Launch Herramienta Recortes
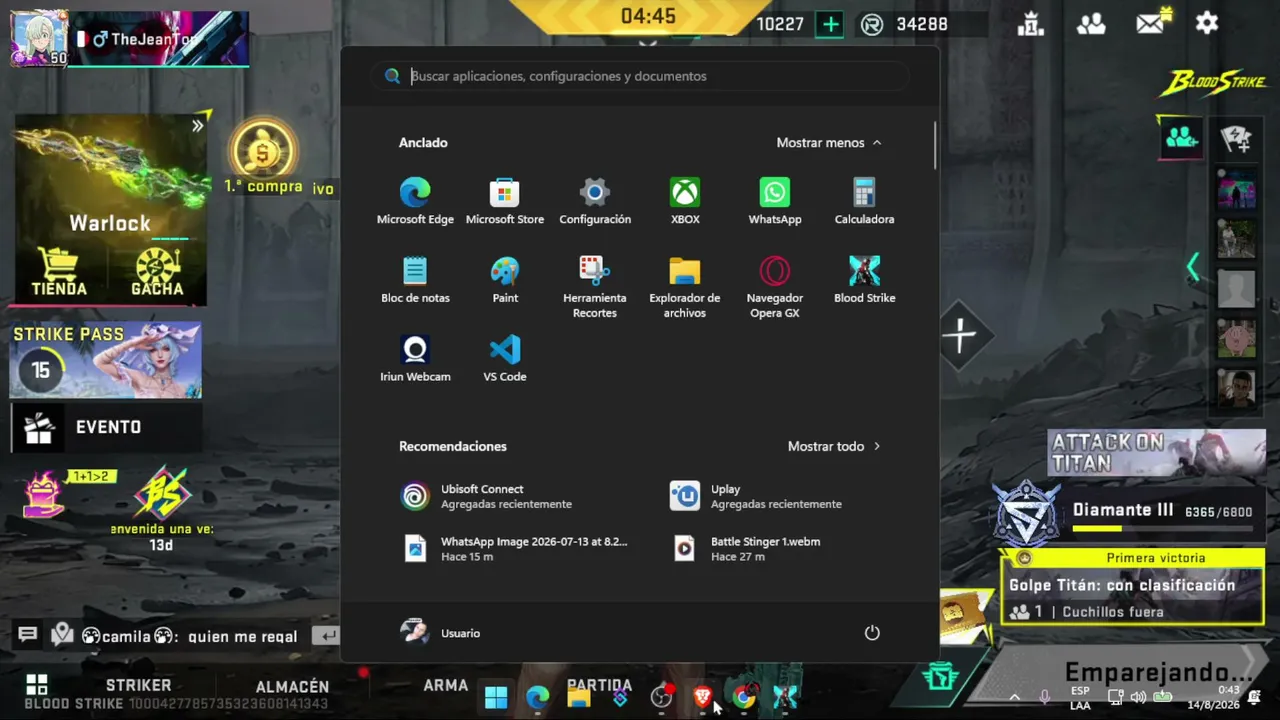The image size is (1280, 720). (595, 287)
